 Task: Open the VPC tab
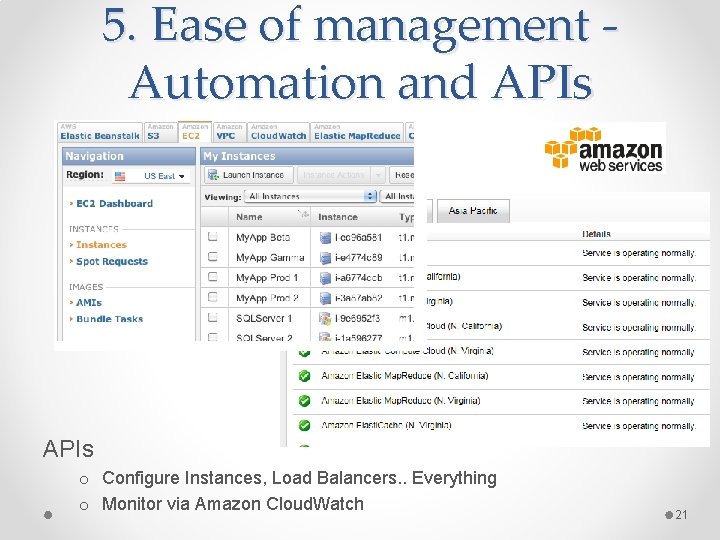pos(229,132)
